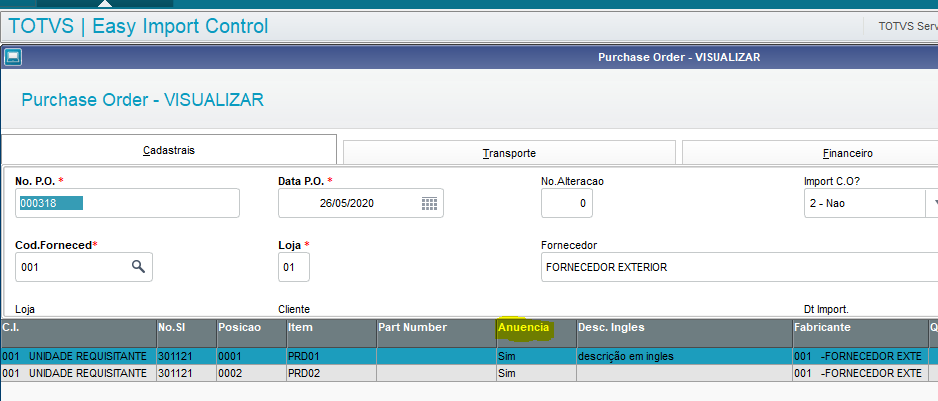Sort by the Part Number column header
938x401 pixels.
tap(436, 333)
